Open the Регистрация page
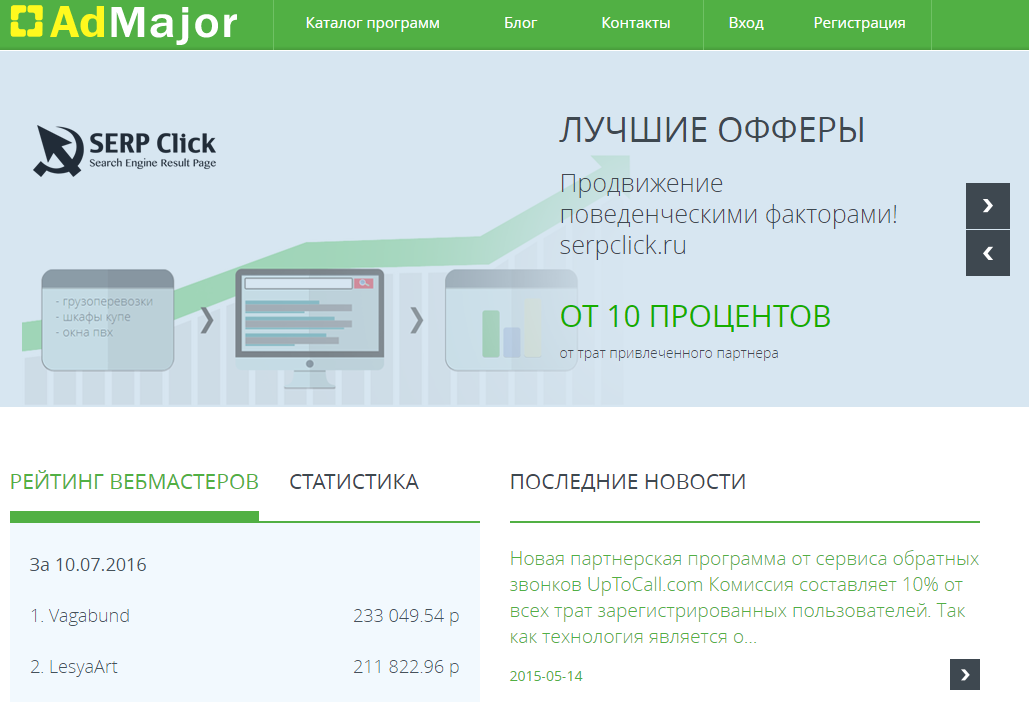Viewport: 1029px width, 702px height. (860, 24)
